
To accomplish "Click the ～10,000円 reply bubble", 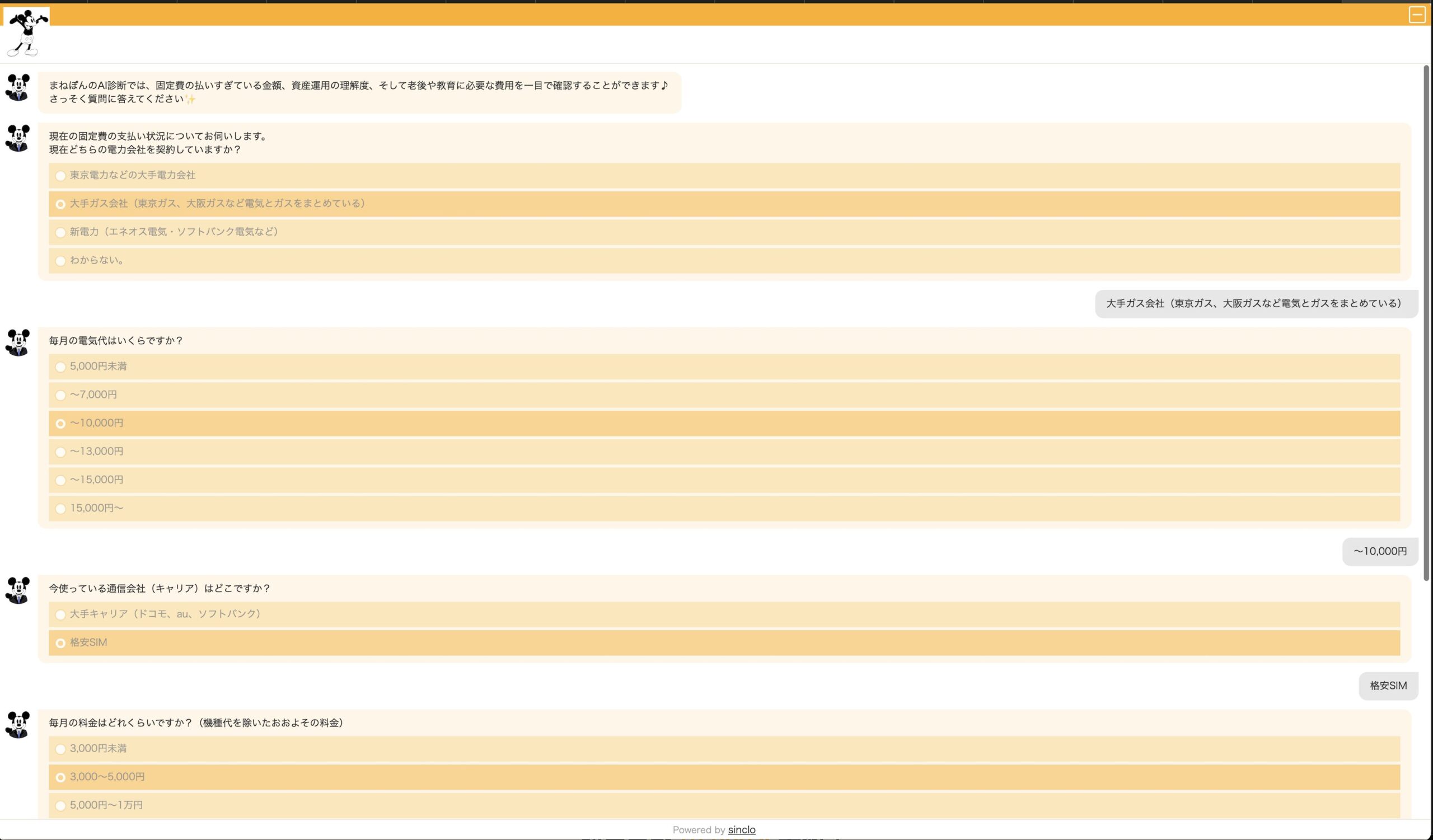I will (x=1380, y=551).
